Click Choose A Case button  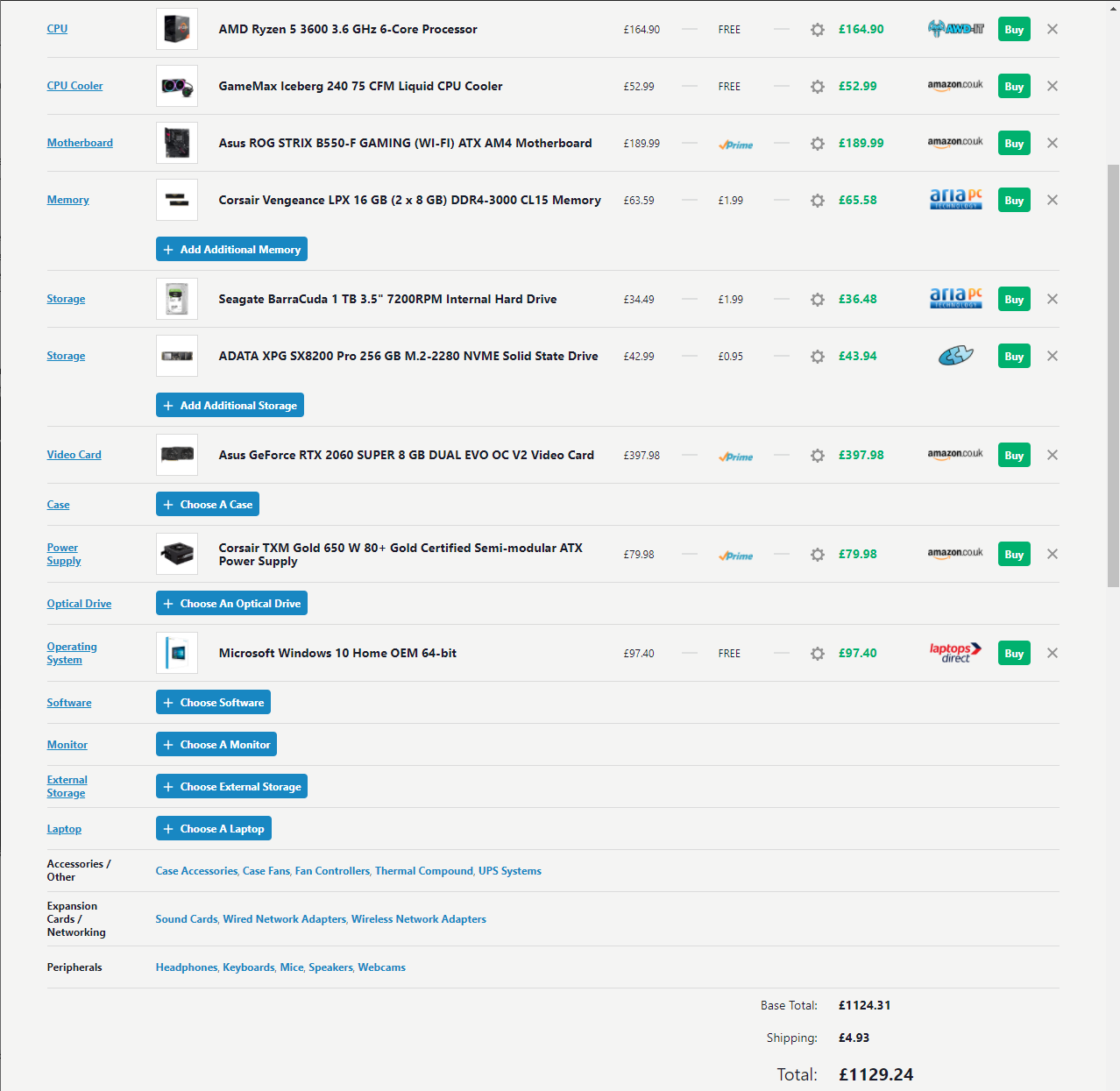pyautogui.click(x=208, y=504)
